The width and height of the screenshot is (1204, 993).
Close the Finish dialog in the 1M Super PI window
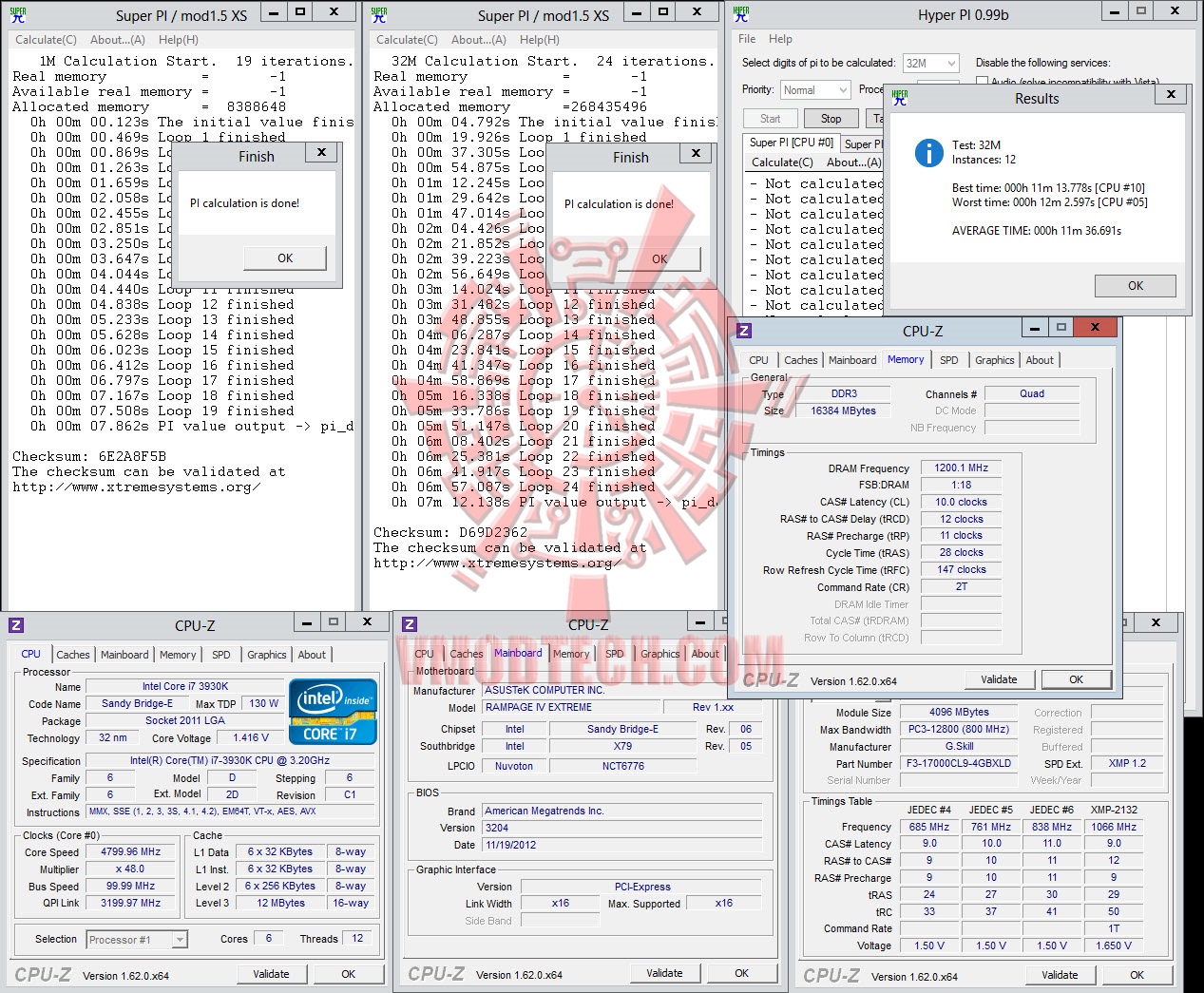coord(321,152)
